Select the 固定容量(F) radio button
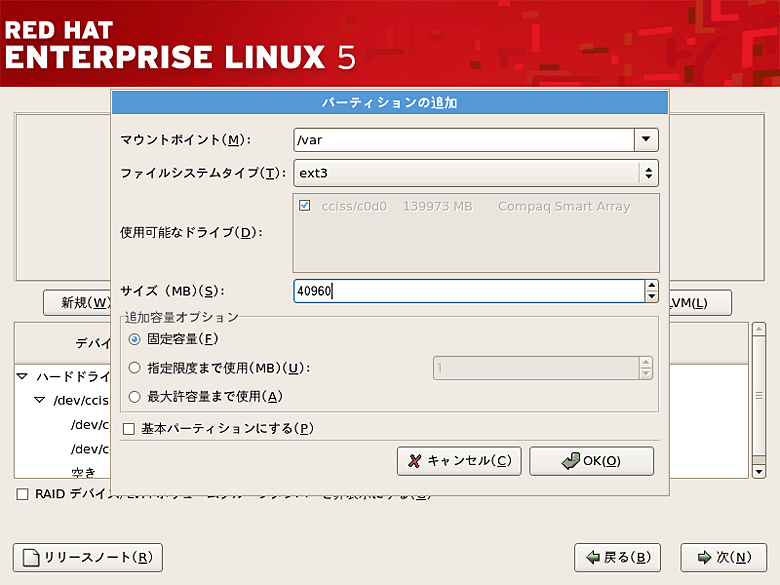Image resolution: width=780 pixels, height=585 pixels. (134, 339)
